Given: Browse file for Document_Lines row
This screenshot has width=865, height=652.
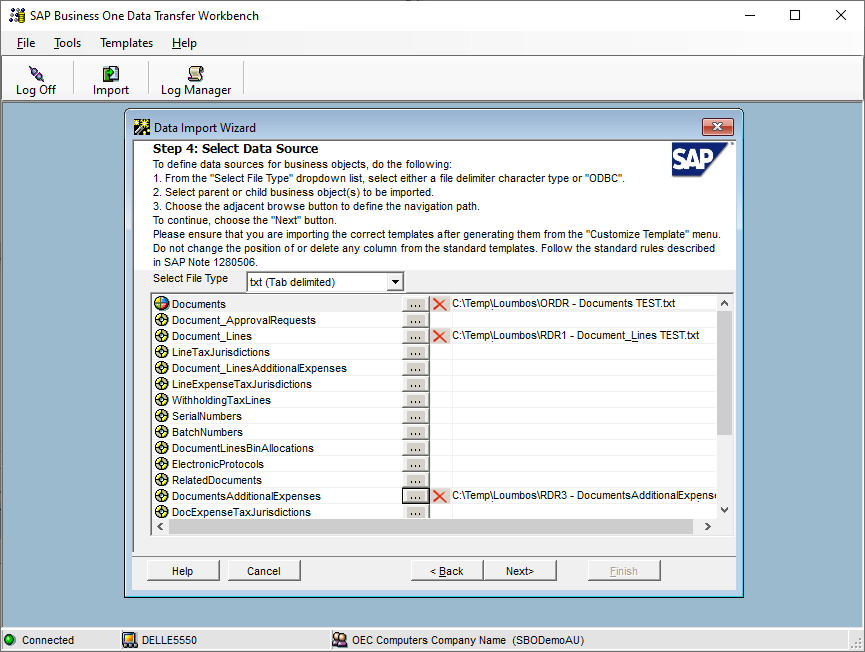Looking at the screenshot, I should (x=415, y=336).
